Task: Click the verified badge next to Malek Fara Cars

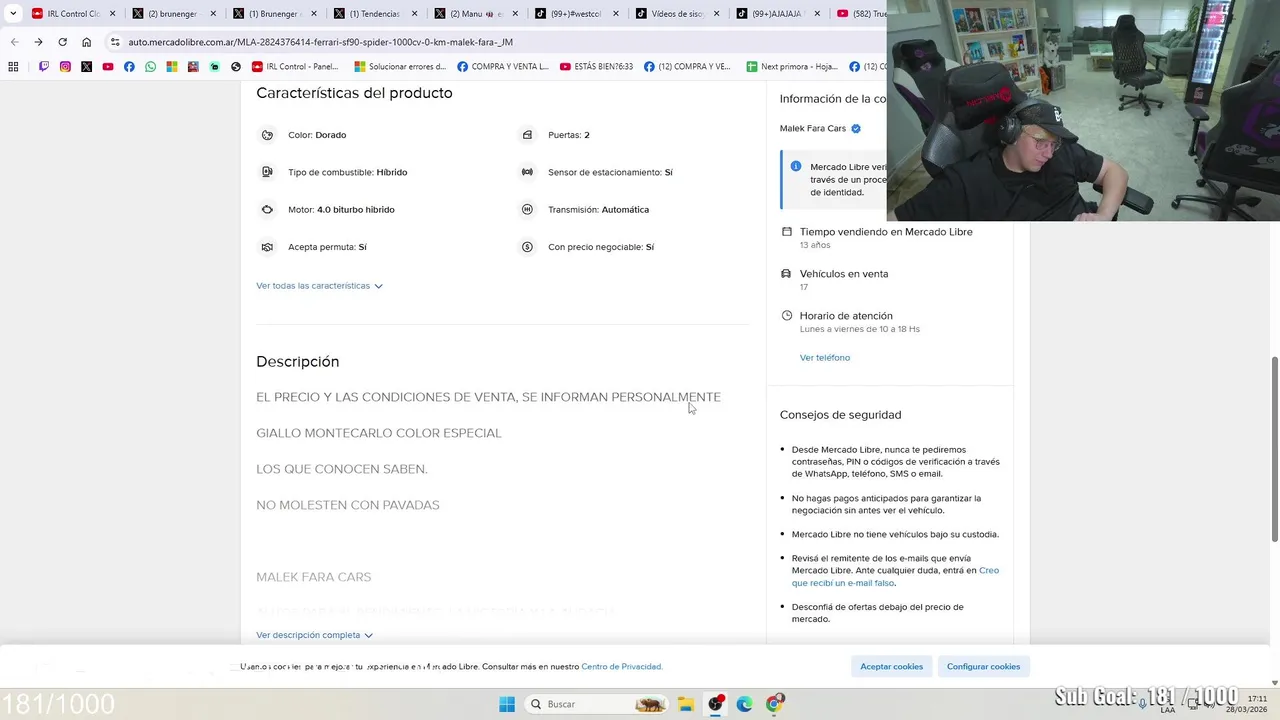Action: [856, 128]
